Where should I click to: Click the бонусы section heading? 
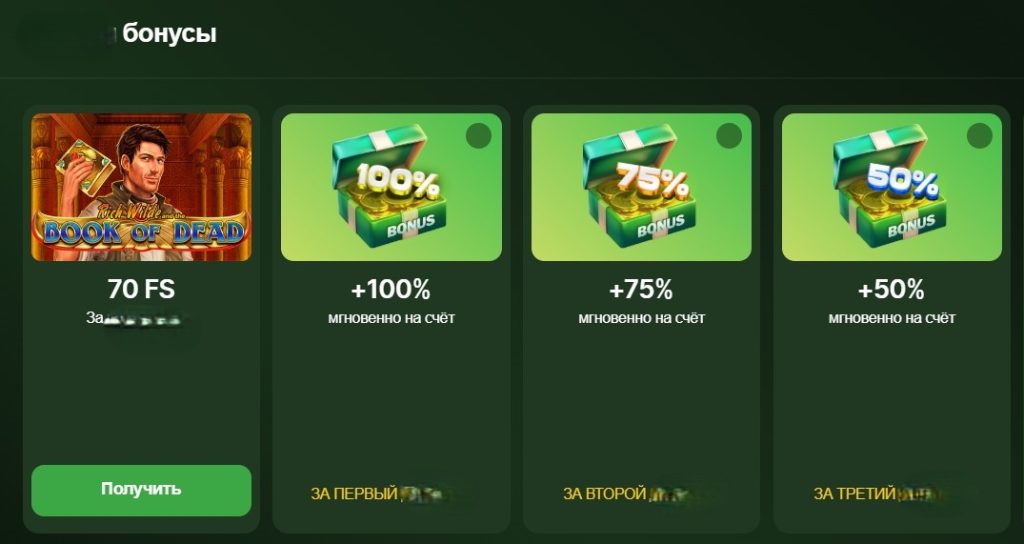pyautogui.click(x=169, y=34)
